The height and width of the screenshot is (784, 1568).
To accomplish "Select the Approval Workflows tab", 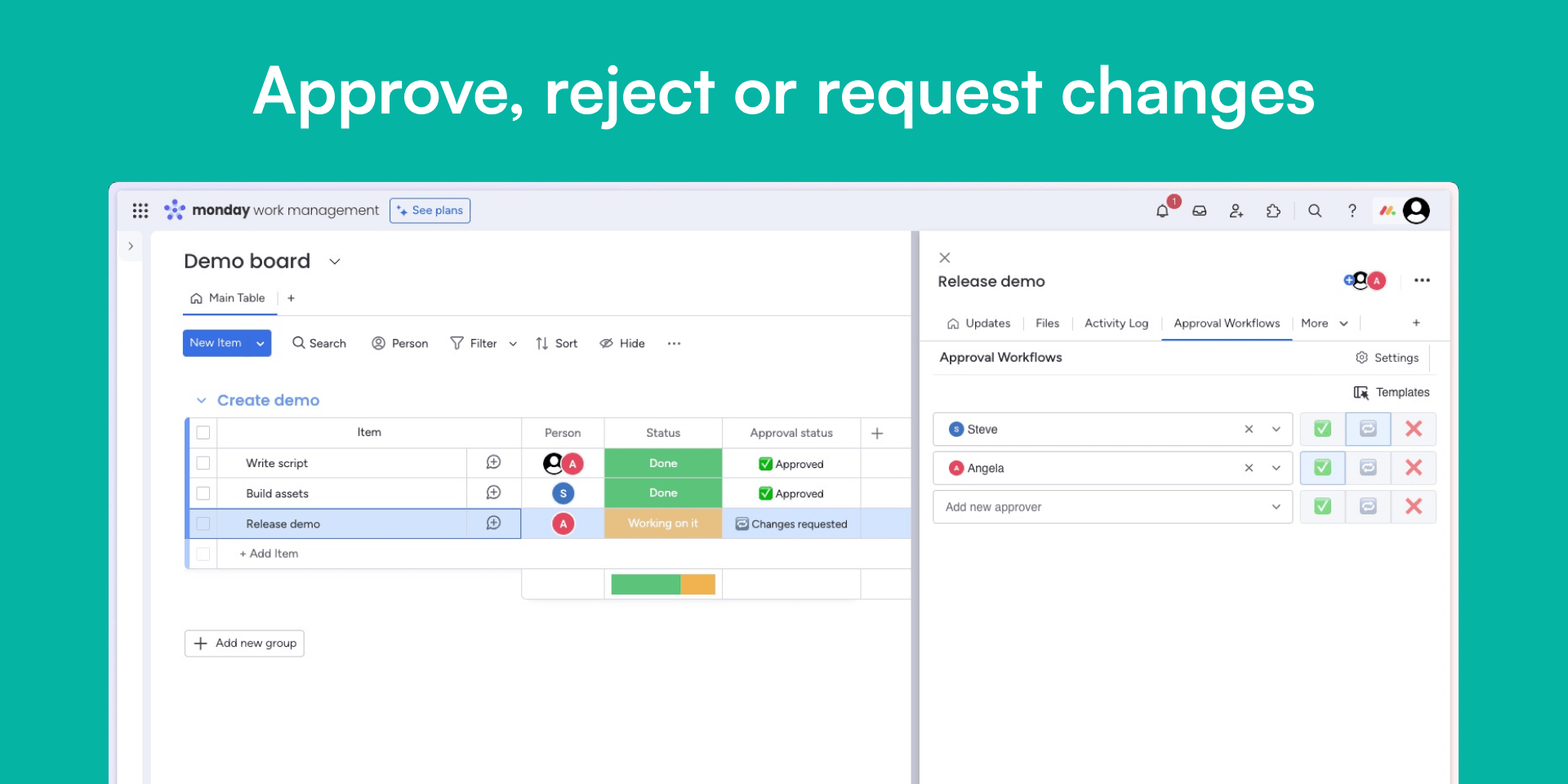I will [1227, 323].
